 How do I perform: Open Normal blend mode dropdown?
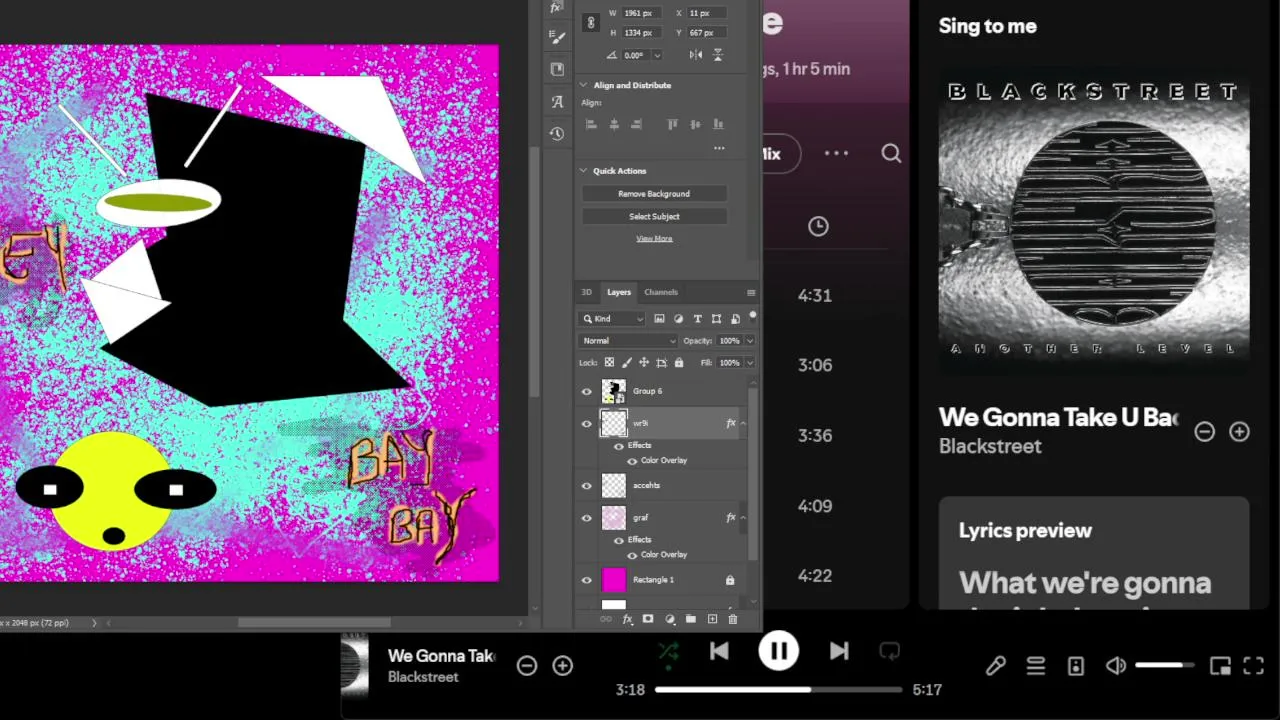click(628, 341)
